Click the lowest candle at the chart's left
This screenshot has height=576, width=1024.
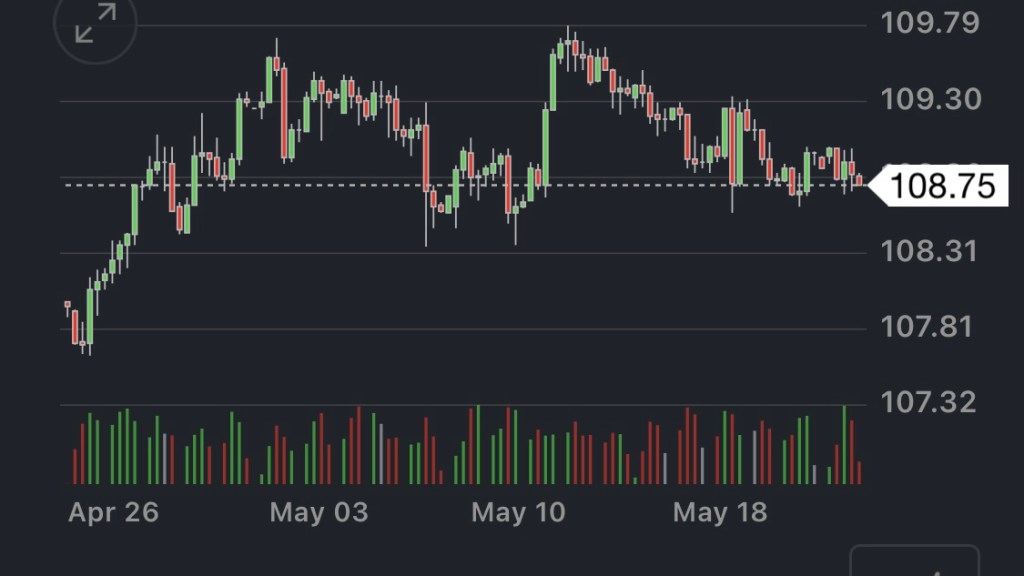pyautogui.click(x=82, y=343)
